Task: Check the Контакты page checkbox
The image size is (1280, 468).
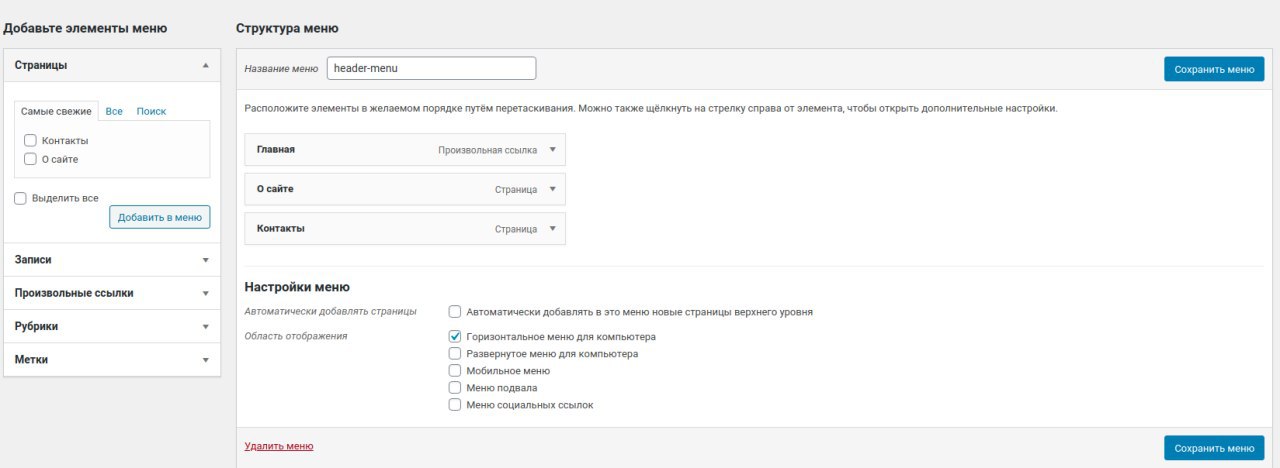Action: coord(31,141)
